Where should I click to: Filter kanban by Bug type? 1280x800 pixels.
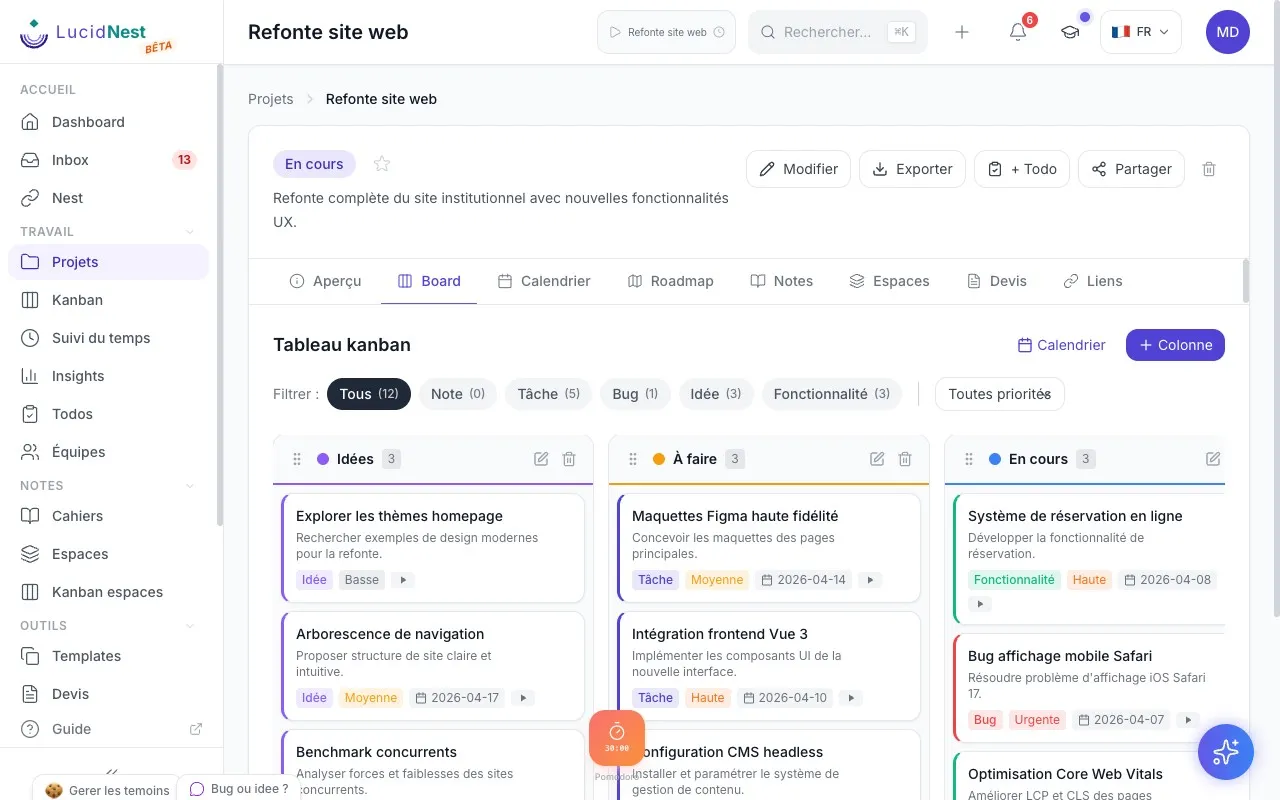635,394
